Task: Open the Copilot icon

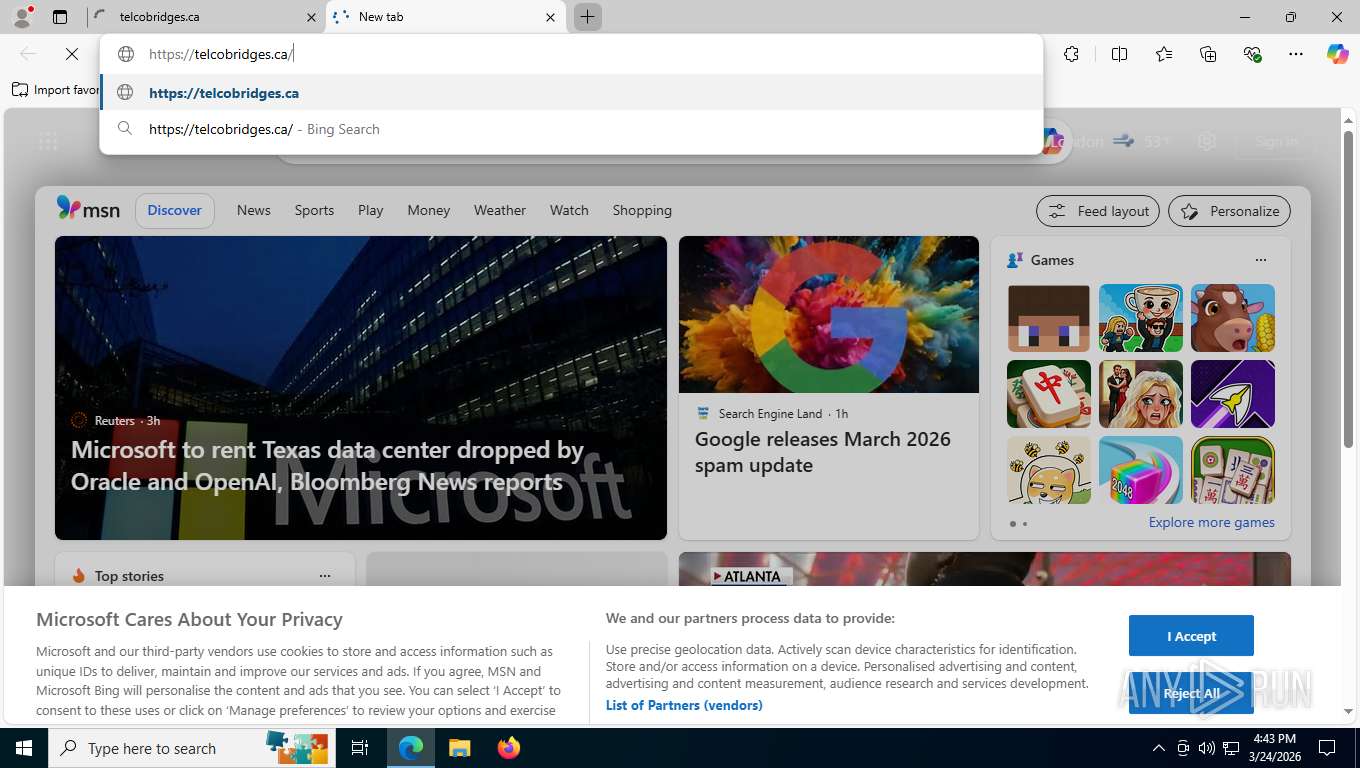Action: point(1338,54)
